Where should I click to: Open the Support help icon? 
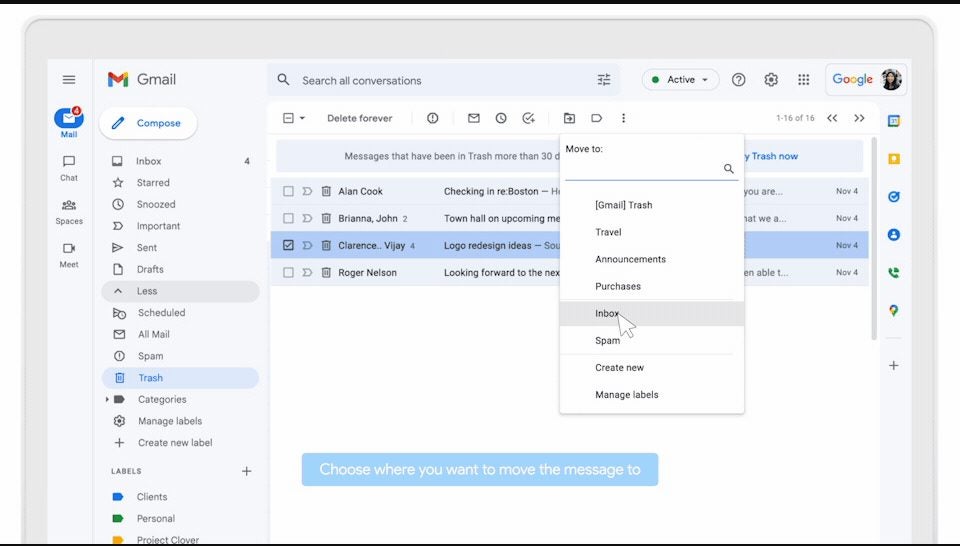pos(738,80)
